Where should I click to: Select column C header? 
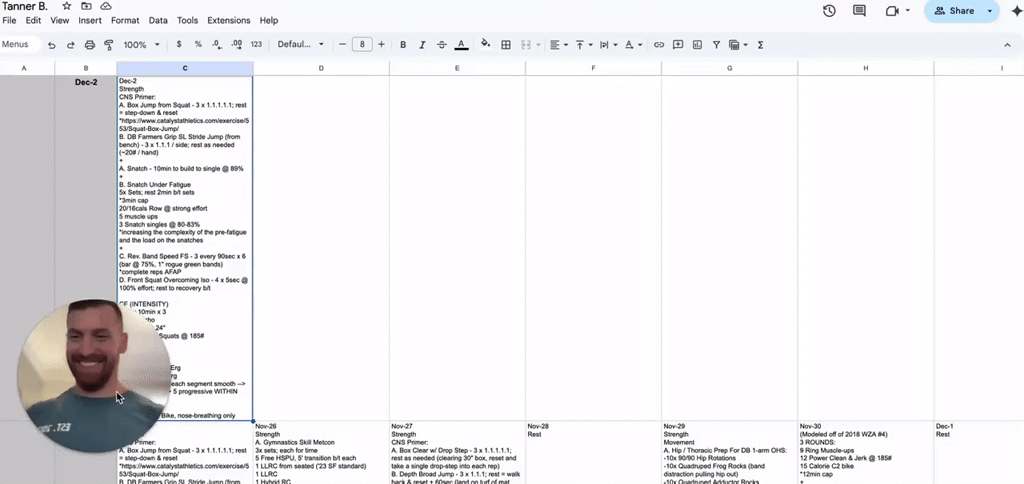(x=185, y=68)
